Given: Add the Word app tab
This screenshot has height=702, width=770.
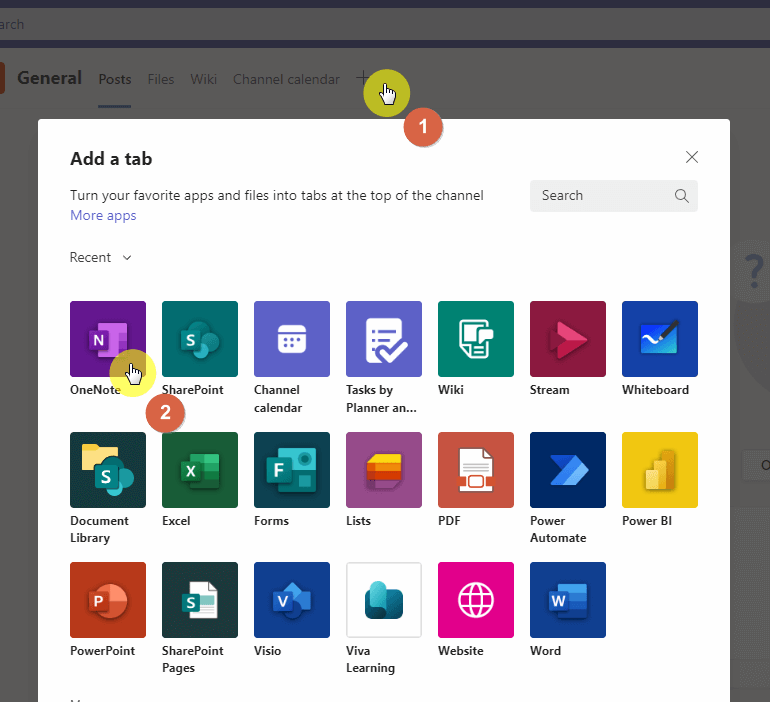Looking at the screenshot, I should click(568, 600).
